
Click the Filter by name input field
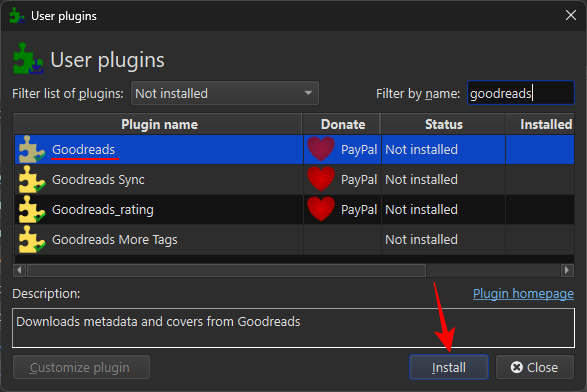(520, 93)
